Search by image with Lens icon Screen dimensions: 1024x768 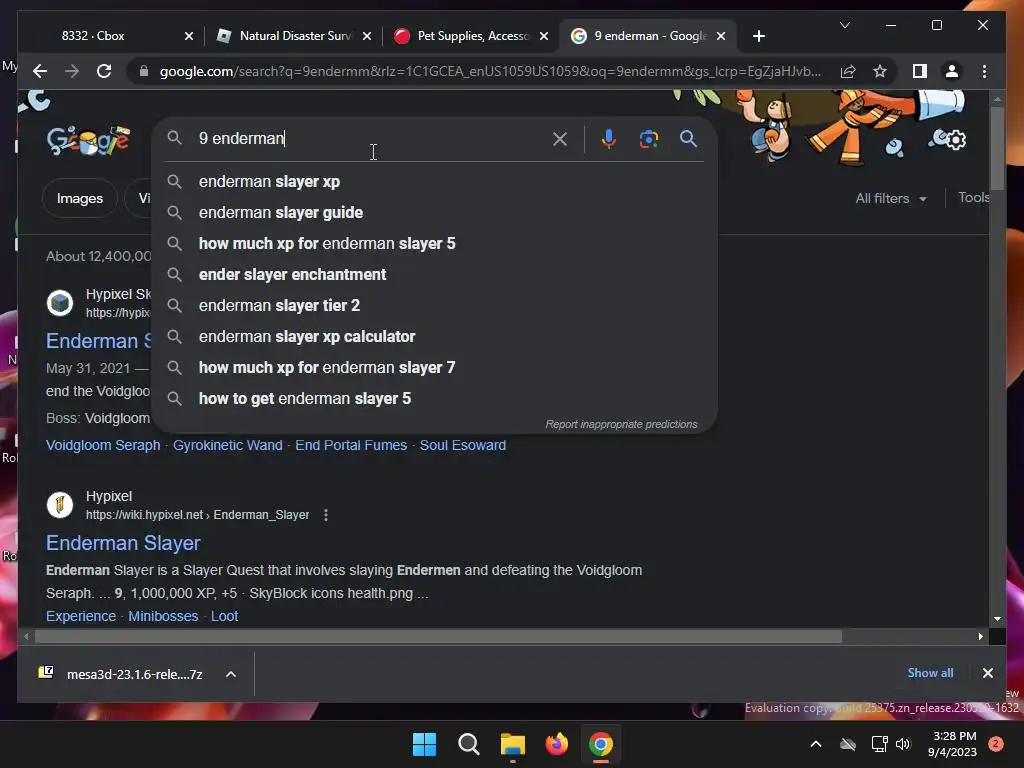[648, 138]
